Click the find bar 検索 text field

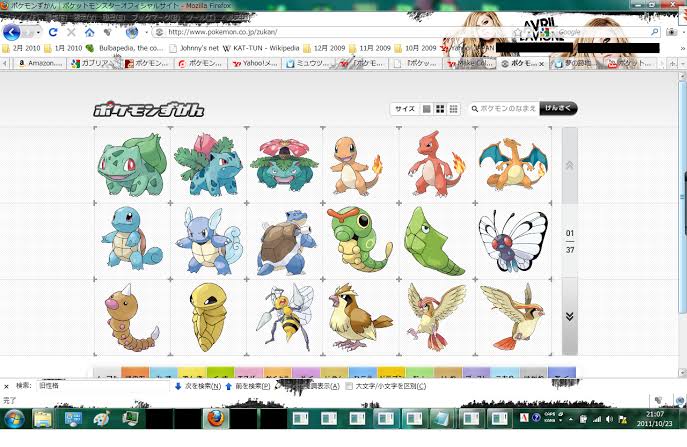[103, 386]
